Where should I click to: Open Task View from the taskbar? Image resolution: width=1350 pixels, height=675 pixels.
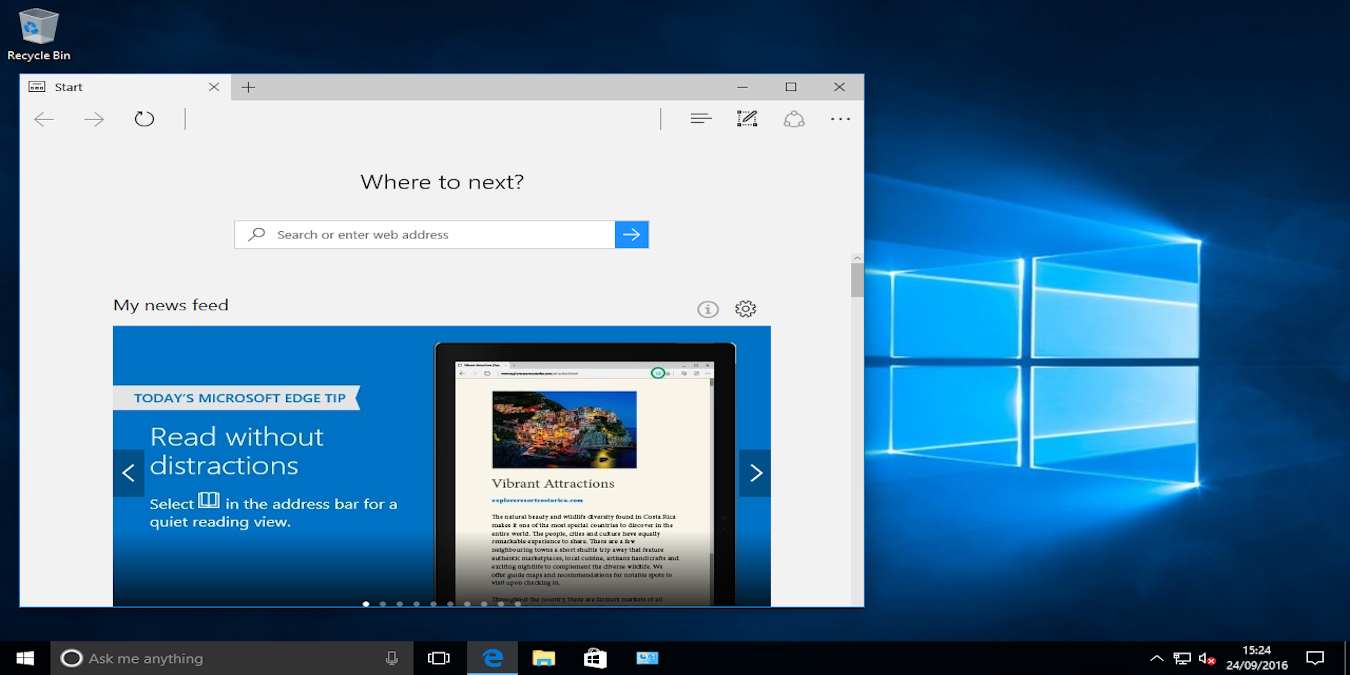click(x=439, y=658)
